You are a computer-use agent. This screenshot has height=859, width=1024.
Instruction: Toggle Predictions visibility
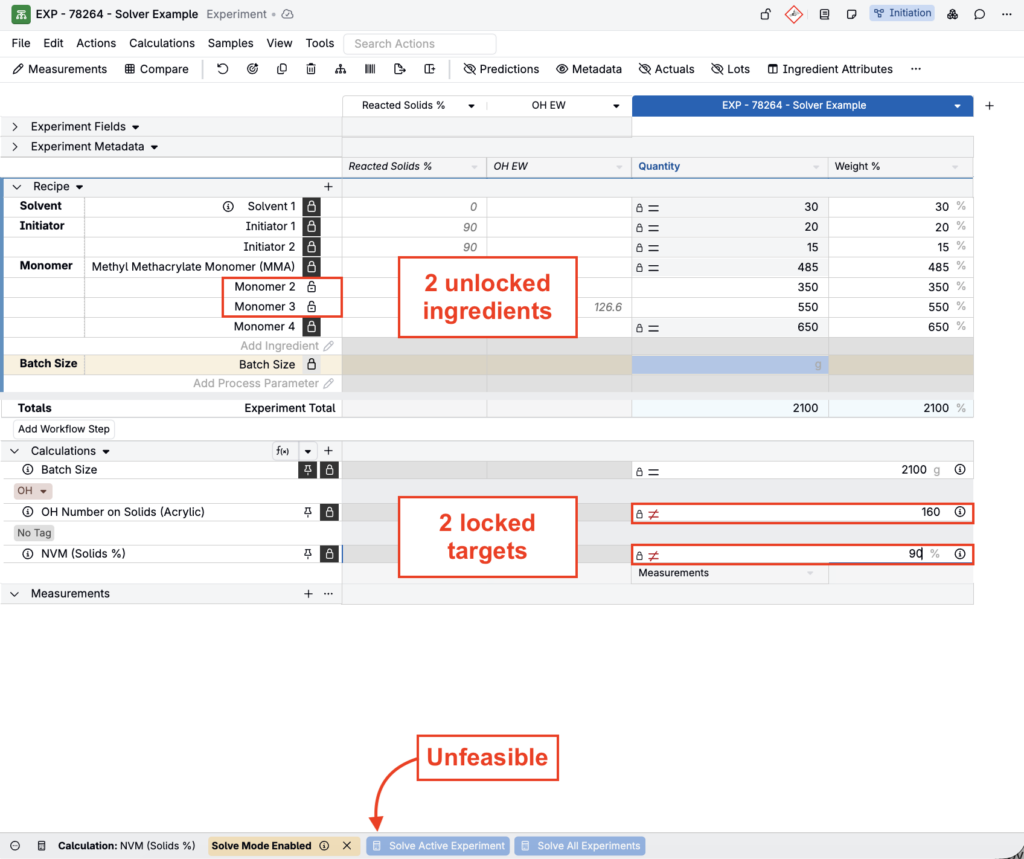(x=501, y=69)
